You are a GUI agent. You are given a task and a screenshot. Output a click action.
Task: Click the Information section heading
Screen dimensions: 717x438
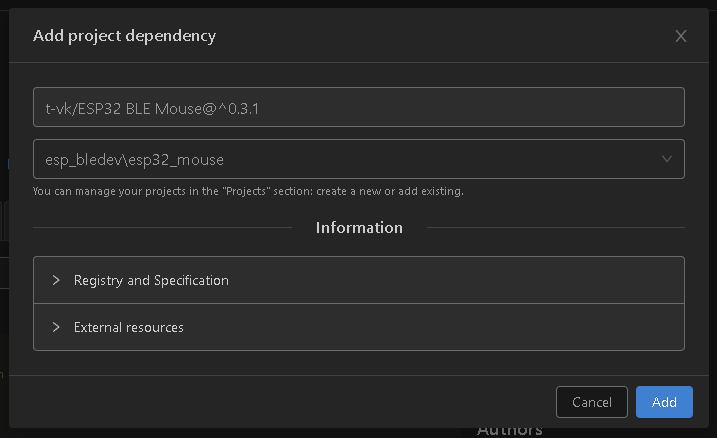359,228
